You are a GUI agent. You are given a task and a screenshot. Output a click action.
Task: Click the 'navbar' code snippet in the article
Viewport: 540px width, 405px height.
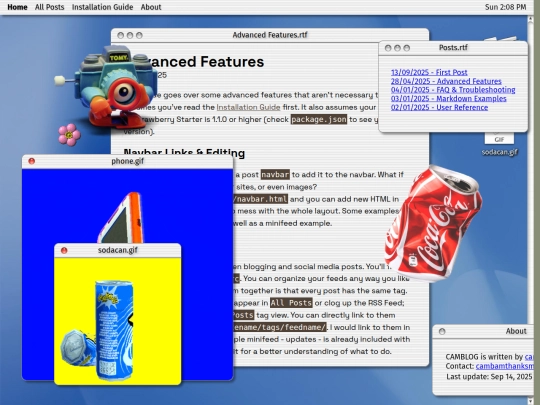tap(275, 175)
